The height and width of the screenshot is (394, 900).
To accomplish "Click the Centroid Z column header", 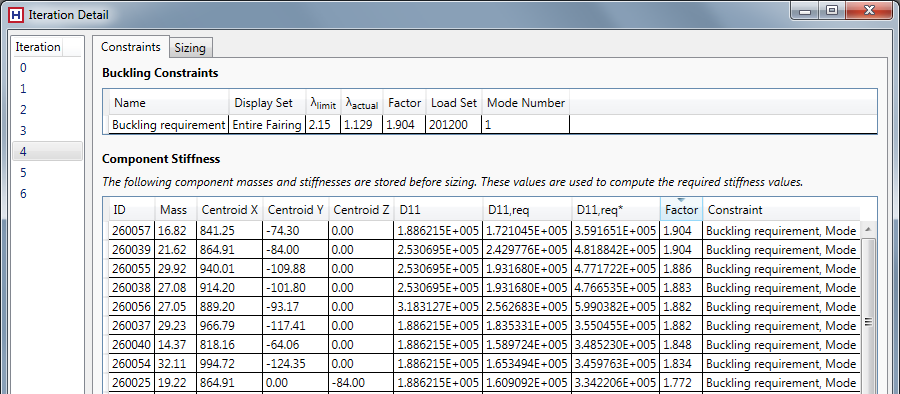I will tap(360, 210).
